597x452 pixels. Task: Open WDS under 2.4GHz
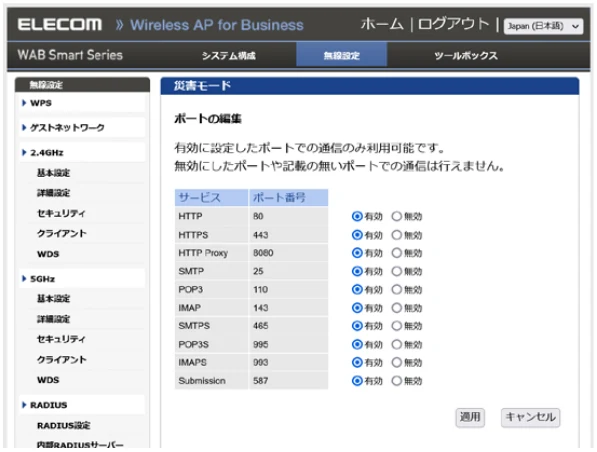click(48, 254)
